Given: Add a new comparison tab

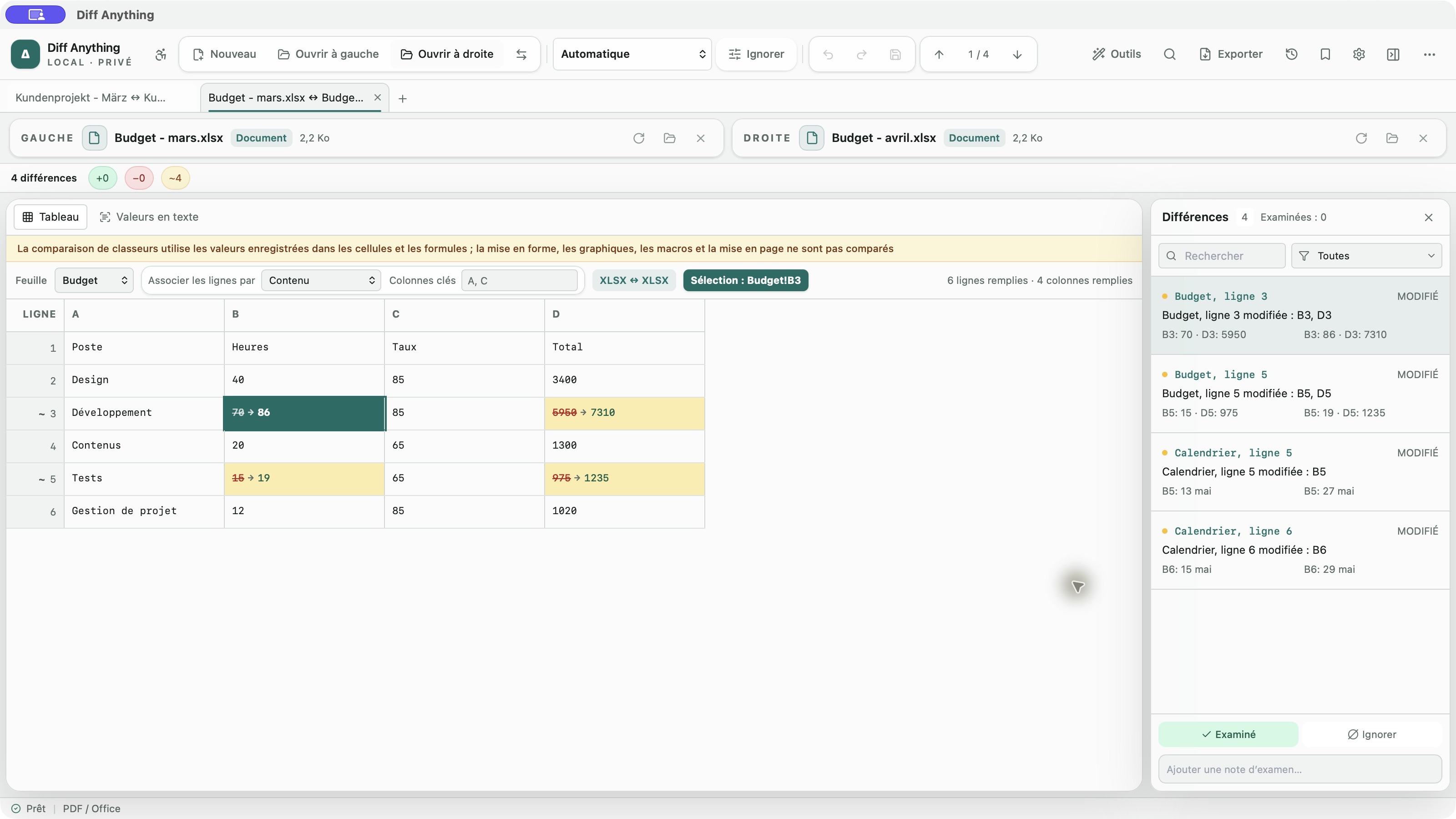Looking at the screenshot, I should point(402,98).
